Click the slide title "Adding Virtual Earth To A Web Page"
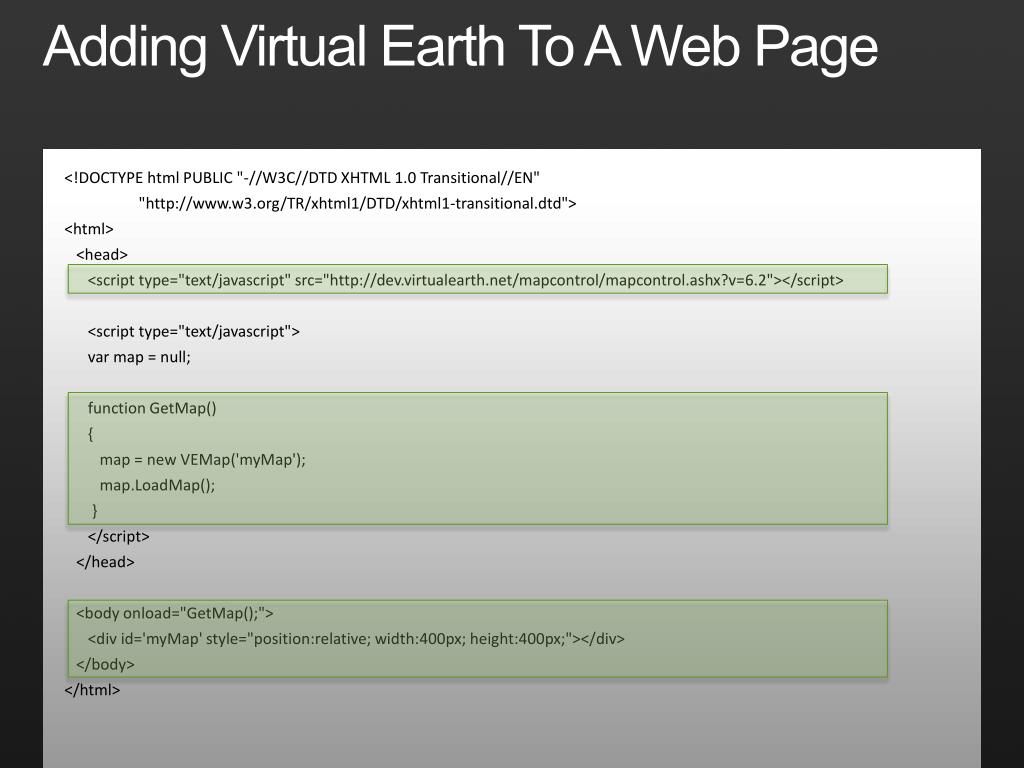The image size is (1024, 768). [x=460, y=48]
